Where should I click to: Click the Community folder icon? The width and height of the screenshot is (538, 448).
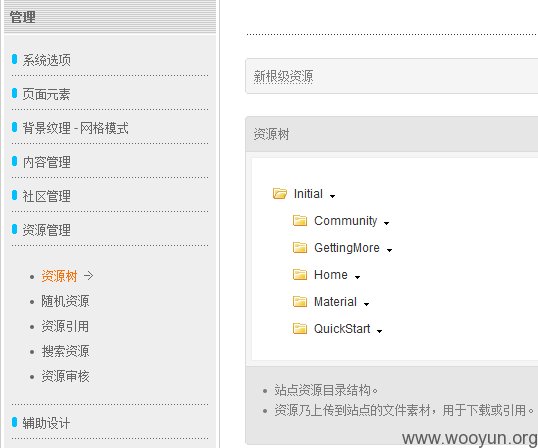pyautogui.click(x=300, y=221)
